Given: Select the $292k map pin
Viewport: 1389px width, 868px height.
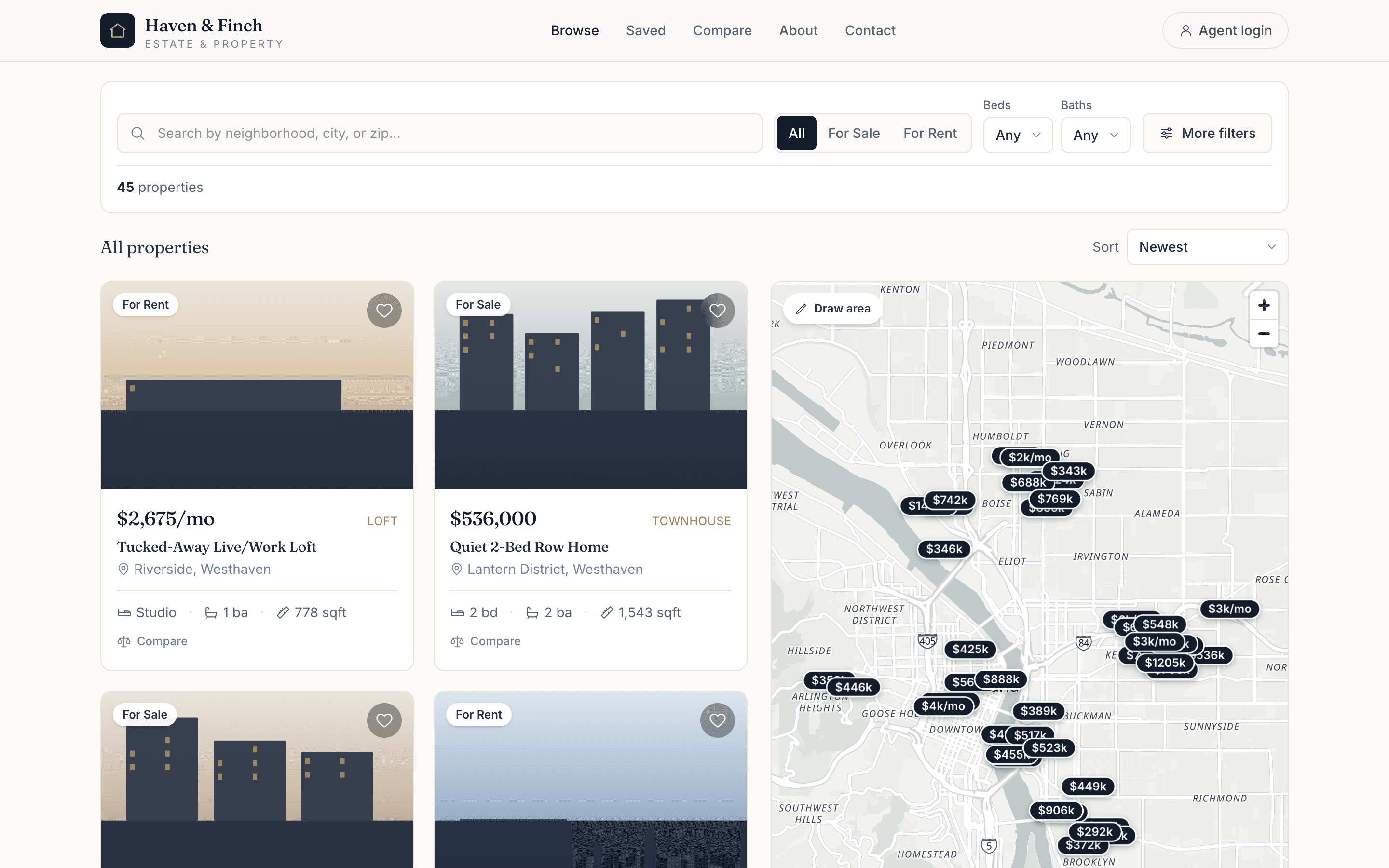Looking at the screenshot, I should tap(1094, 832).
